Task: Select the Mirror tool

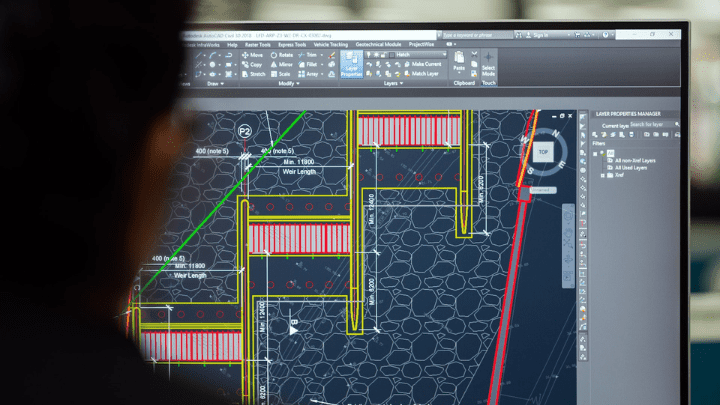Action: coord(283,64)
